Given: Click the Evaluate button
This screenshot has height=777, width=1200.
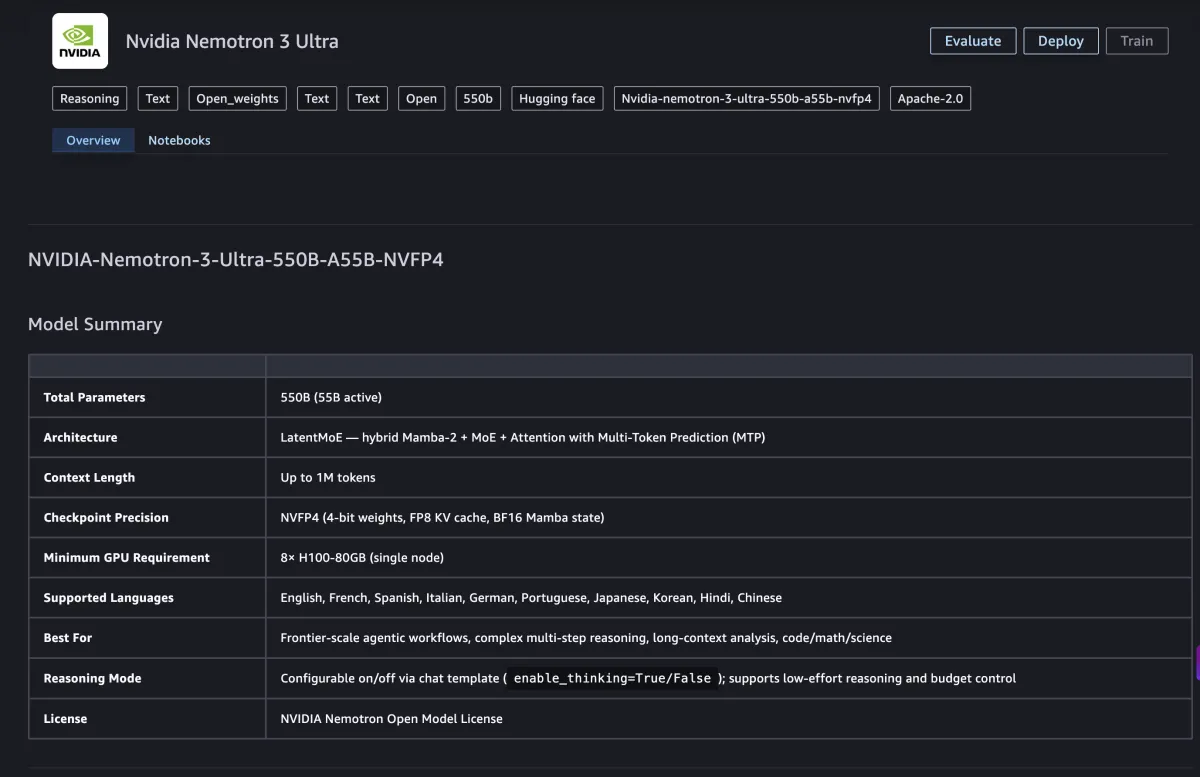Looking at the screenshot, I should click(973, 41).
